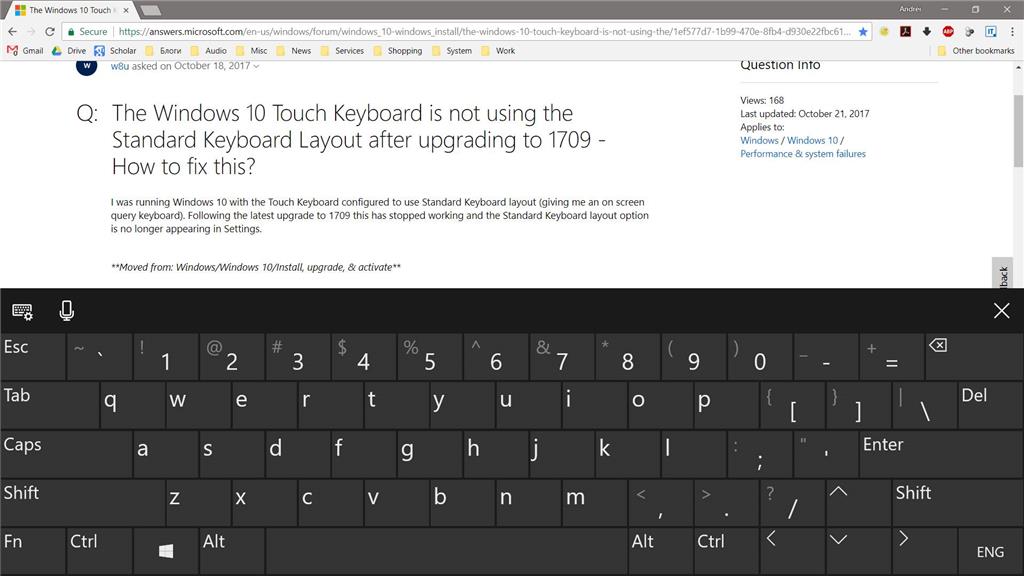The image size is (1024, 576).
Task: Close the Windows 10 Touch tab
Action: click(x=126, y=10)
